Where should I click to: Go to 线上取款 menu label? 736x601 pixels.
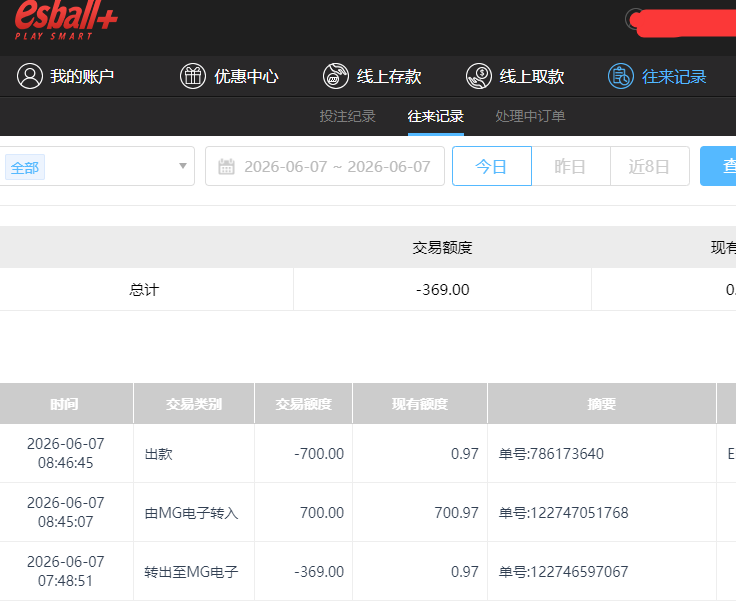[532, 77]
